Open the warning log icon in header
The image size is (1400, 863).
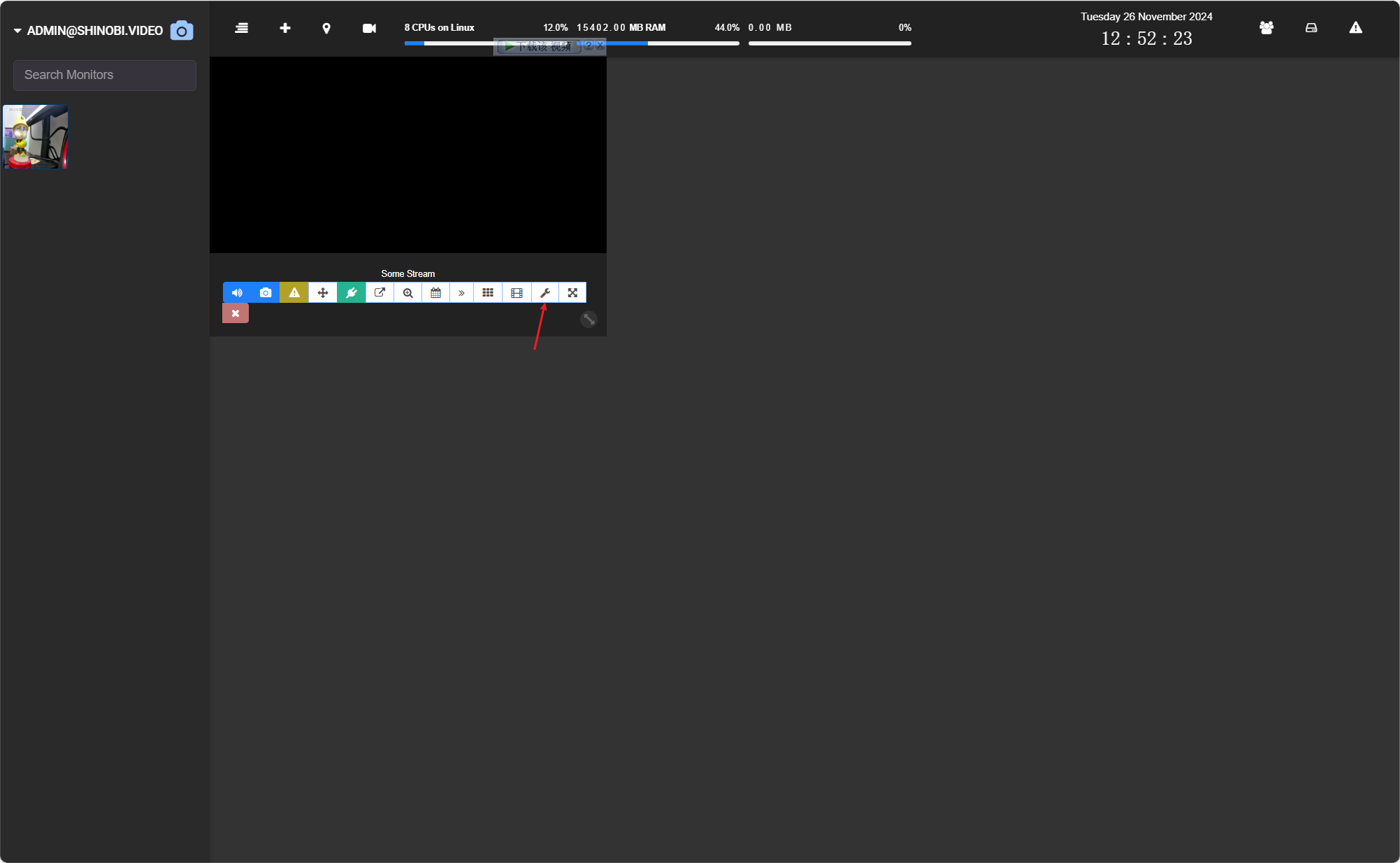[1356, 28]
